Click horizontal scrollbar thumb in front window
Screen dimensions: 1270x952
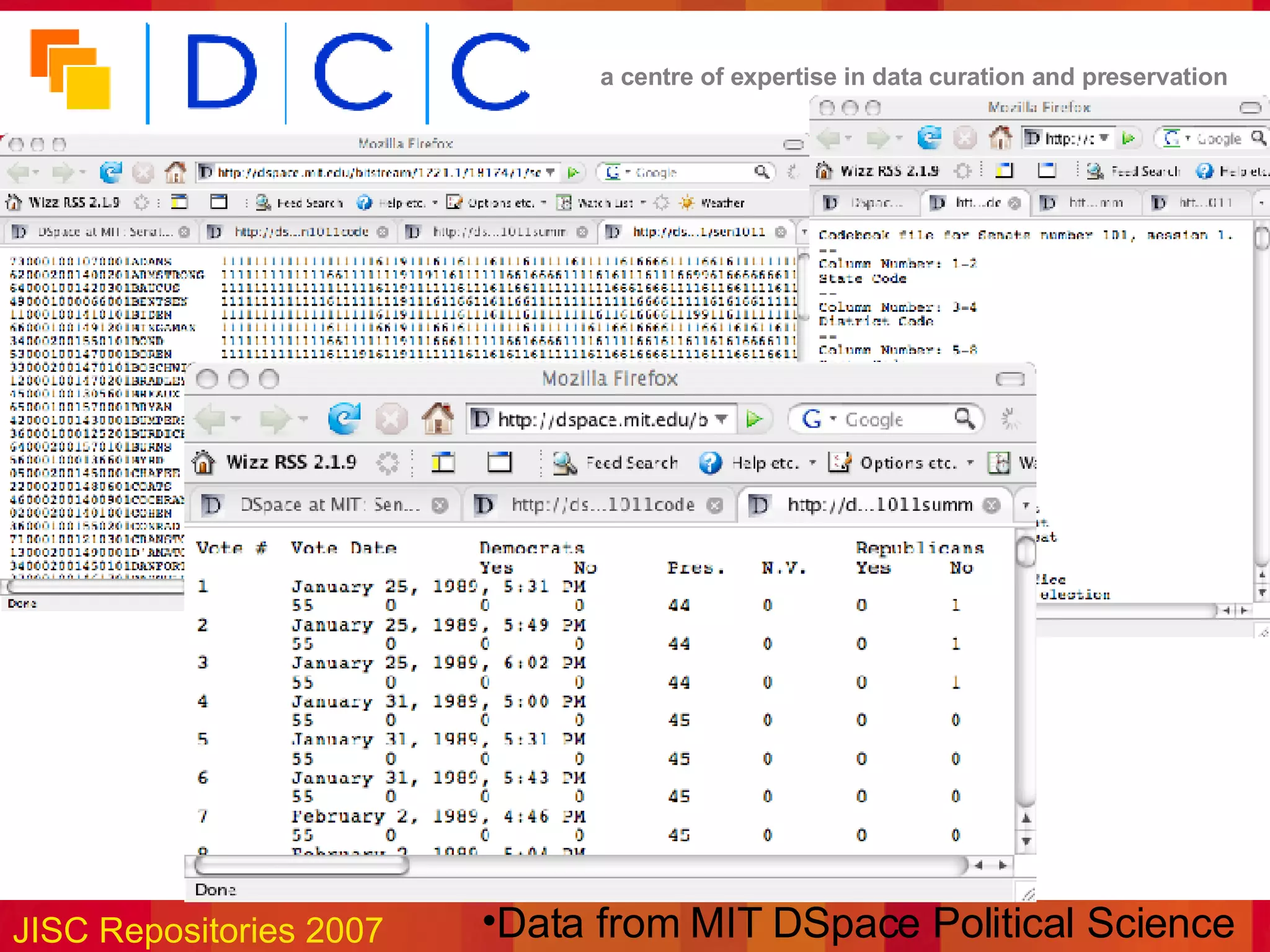[301, 865]
